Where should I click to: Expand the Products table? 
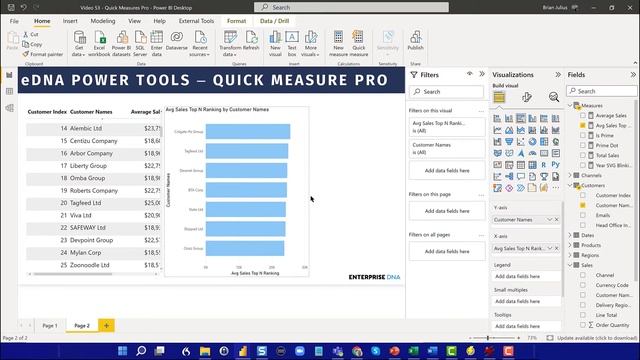[570, 245]
